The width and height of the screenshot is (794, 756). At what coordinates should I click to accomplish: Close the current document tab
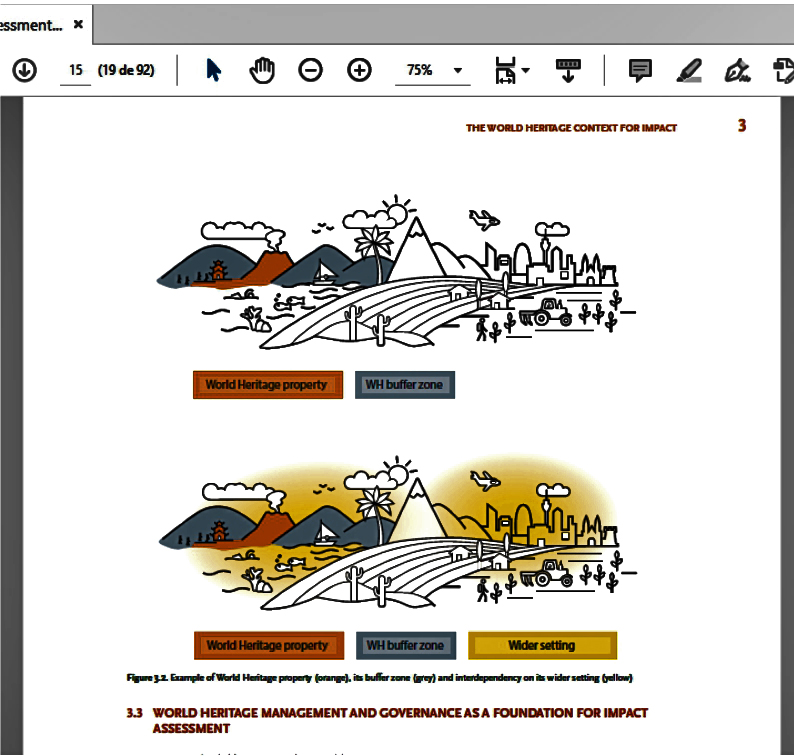(78, 25)
